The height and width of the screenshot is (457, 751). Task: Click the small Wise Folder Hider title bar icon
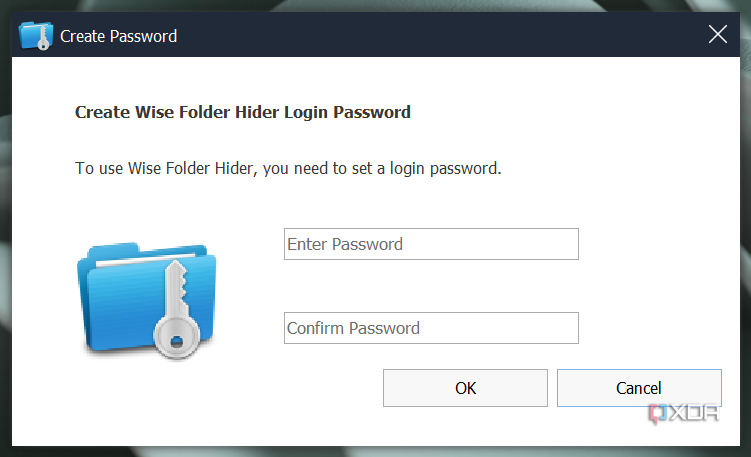coord(35,36)
